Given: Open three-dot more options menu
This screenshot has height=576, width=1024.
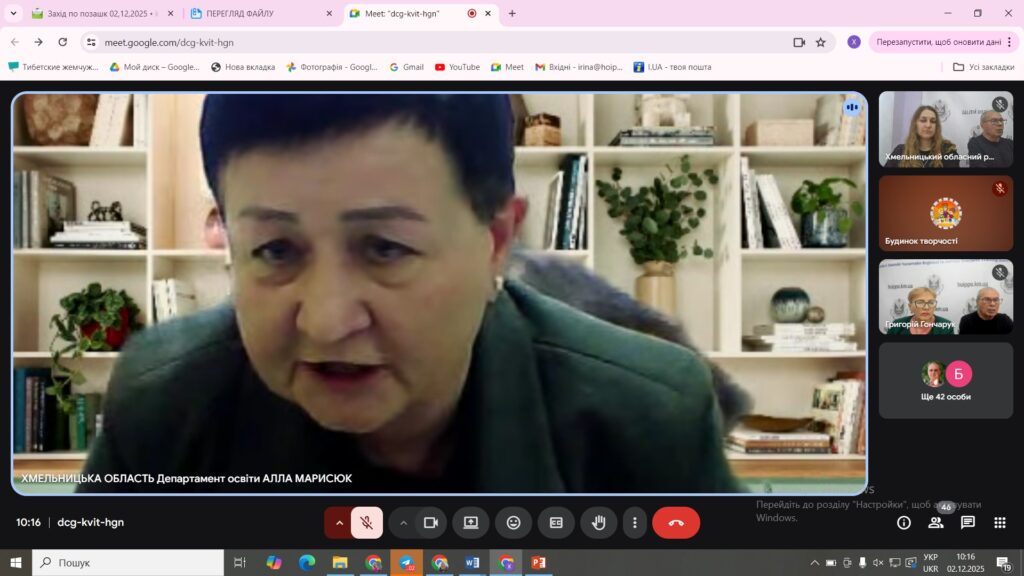Looking at the screenshot, I should point(634,522).
